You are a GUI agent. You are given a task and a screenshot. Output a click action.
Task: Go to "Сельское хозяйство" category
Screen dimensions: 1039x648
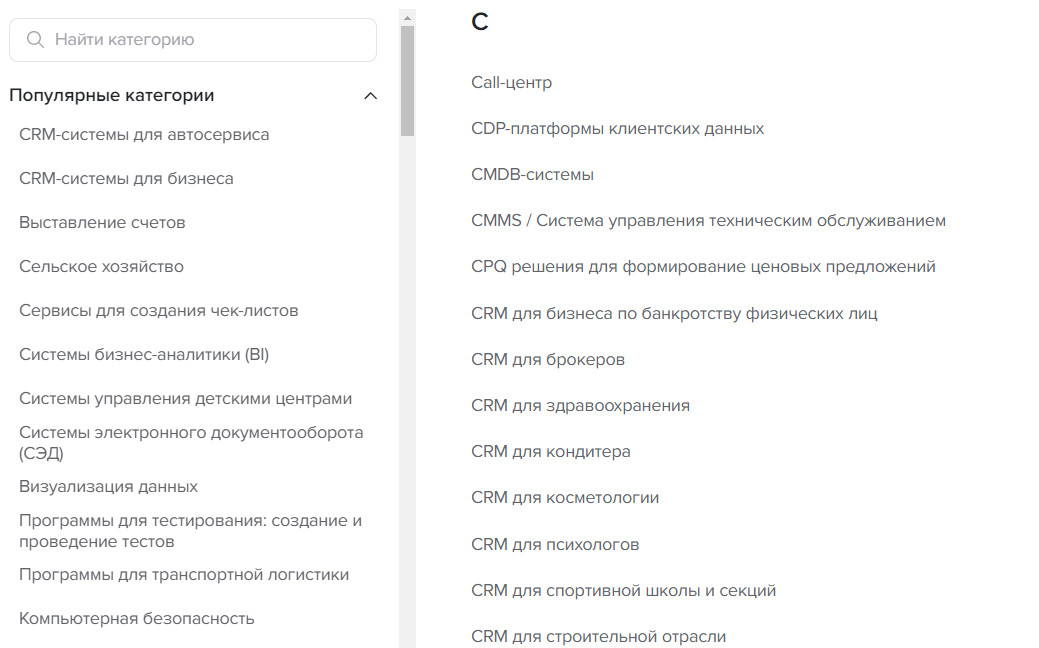point(101,266)
